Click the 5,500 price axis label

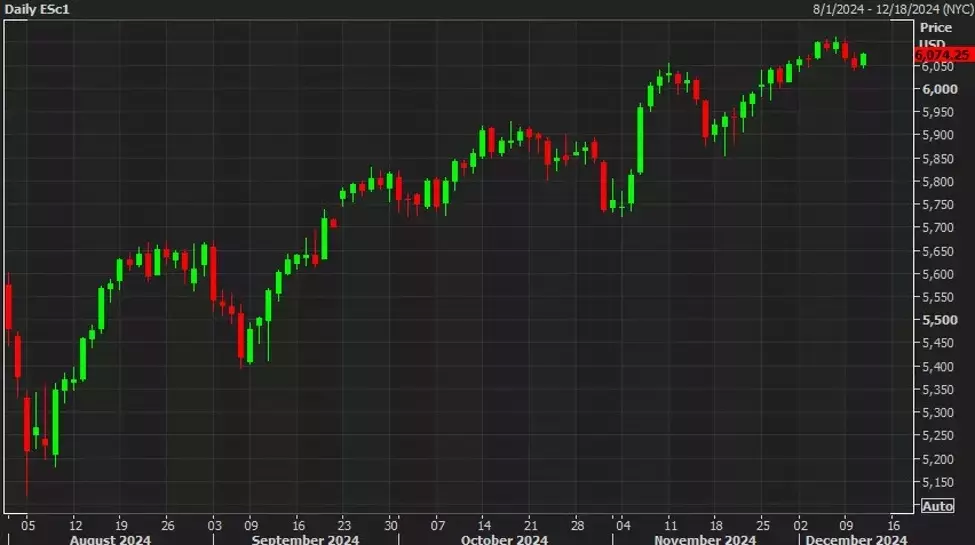[x=937, y=320]
